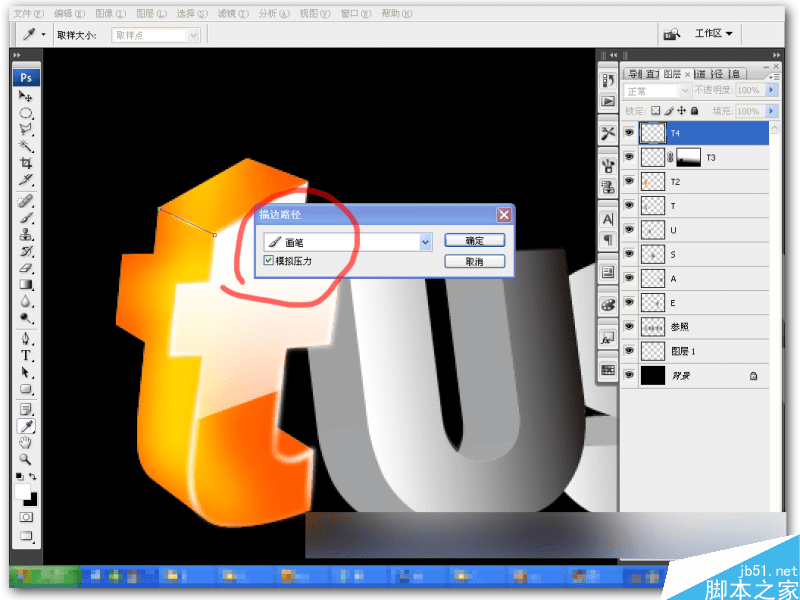Open the 滤镜 menu
800x600 pixels.
[x=233, y=14]
